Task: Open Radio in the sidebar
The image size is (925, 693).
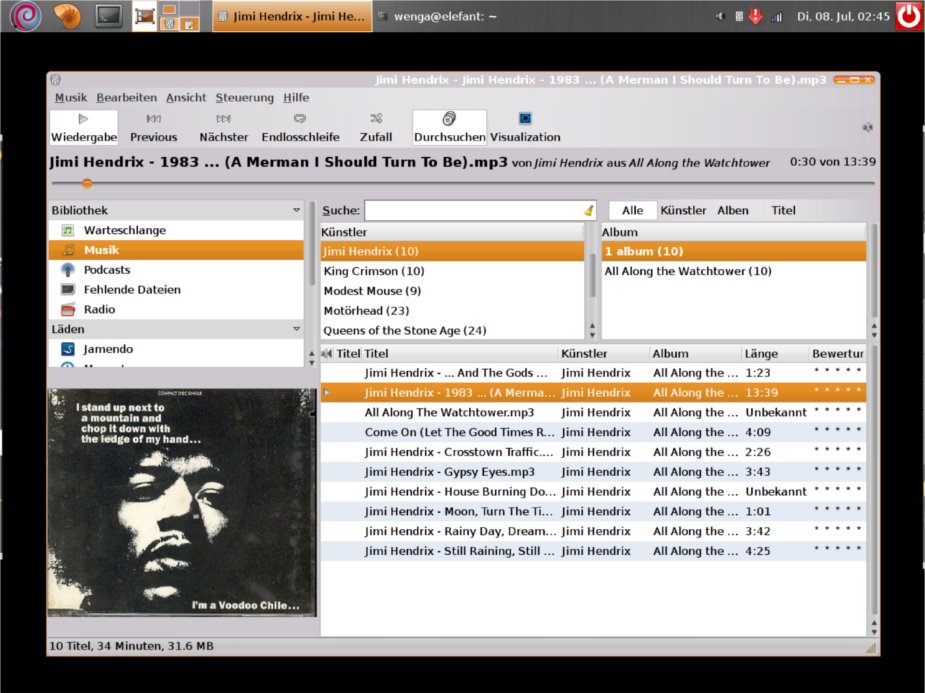Action: pyautogui.click(x=176, y=309)
